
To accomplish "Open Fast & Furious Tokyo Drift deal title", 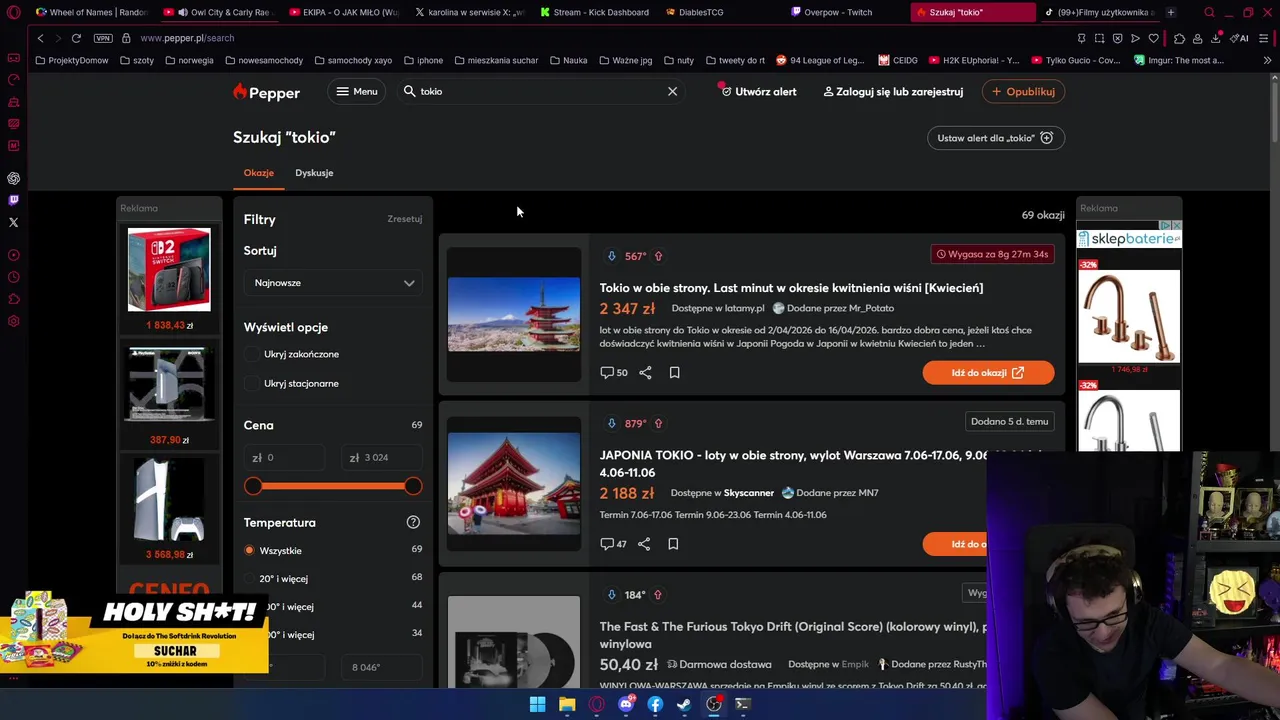I will tap(793, 635).
